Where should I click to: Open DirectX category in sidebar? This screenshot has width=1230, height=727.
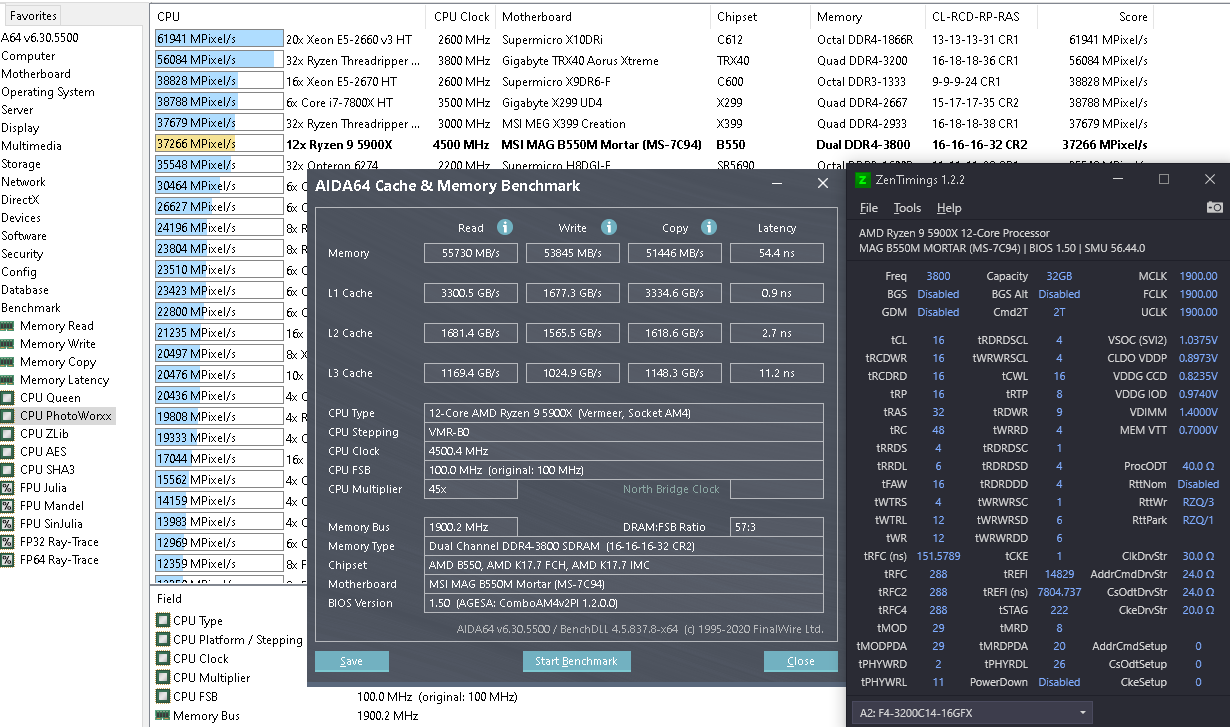tap(21, 200)
